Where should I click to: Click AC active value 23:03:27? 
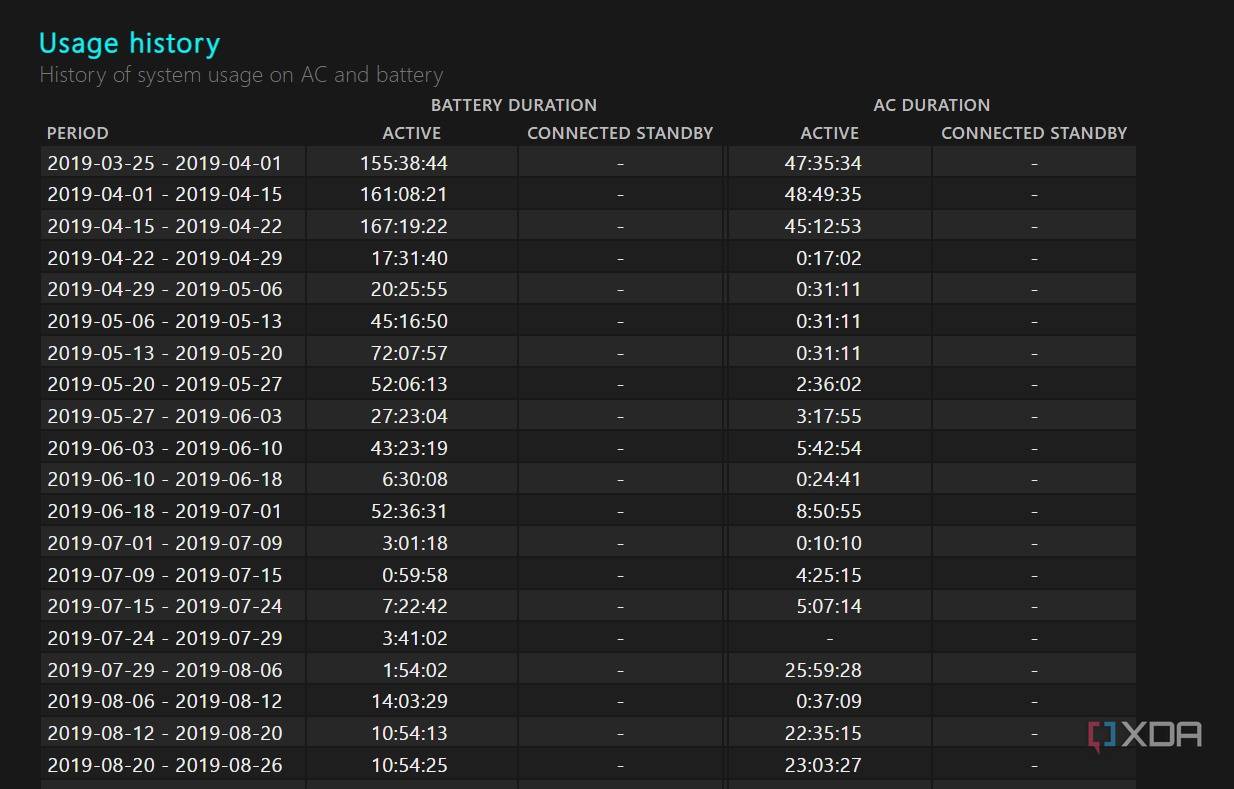(823, 765)
